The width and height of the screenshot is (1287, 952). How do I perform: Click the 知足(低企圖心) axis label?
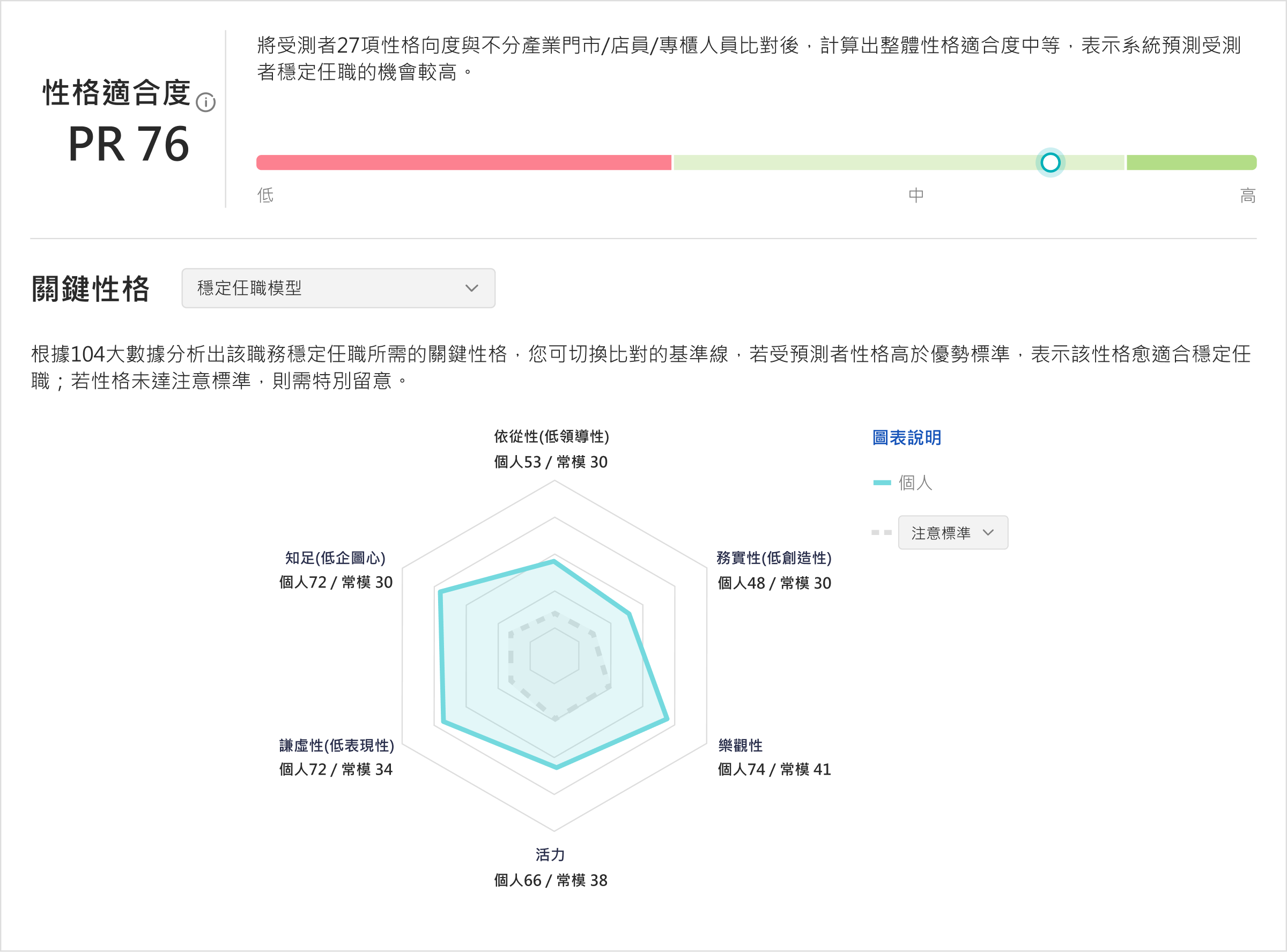pos(336,558)
